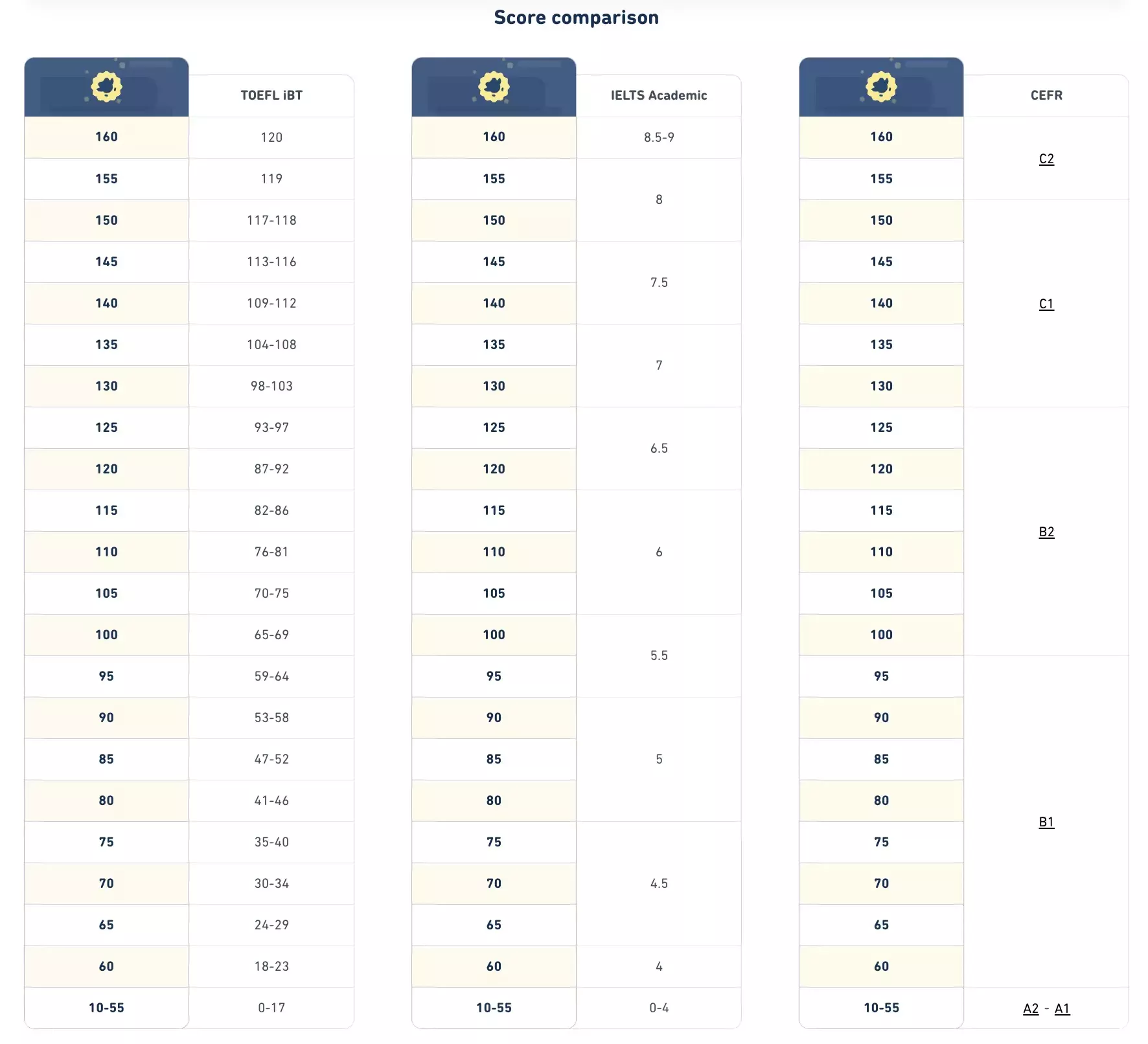Viewport: 1148px width, 1044px height.
Task: Click the CEFR column header
Action: point(1046,95)
